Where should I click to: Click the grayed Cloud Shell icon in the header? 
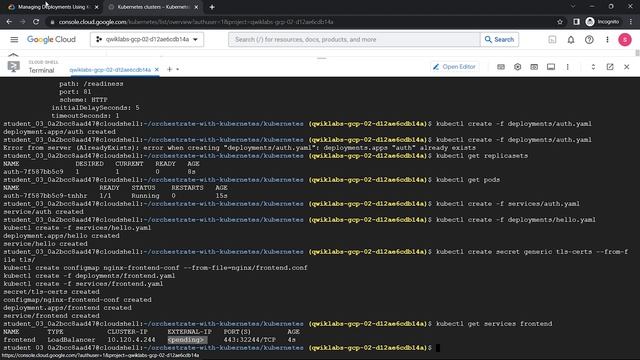coord(552,40)
